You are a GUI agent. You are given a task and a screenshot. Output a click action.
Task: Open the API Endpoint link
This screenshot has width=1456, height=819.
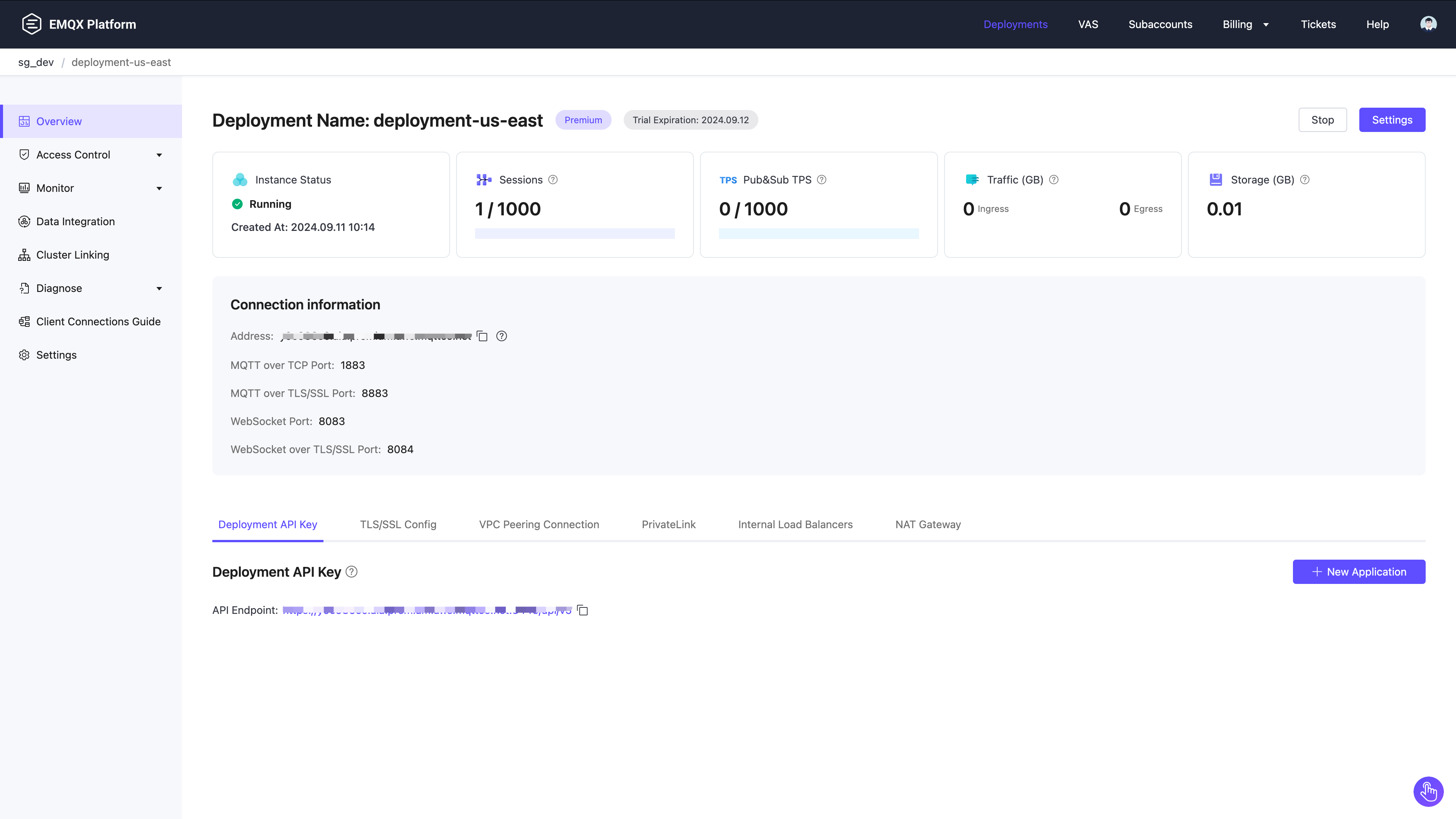(x=427, y=610)
